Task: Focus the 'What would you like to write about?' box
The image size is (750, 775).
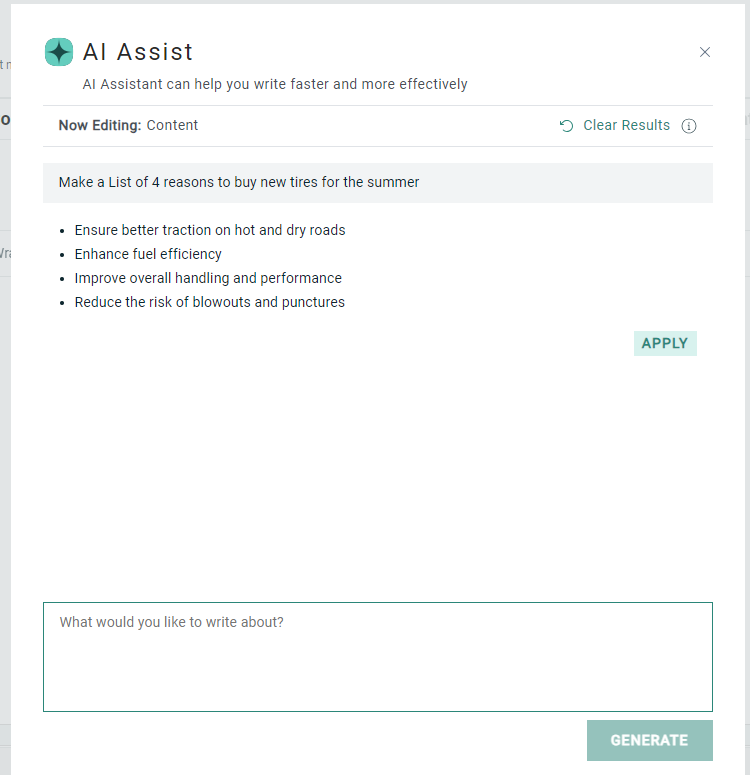Action: [x=377, y=656]
